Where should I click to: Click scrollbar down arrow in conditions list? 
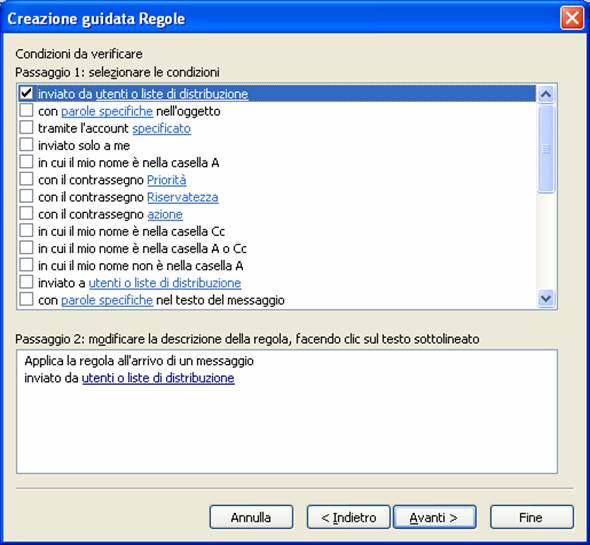(x=546, y=299)
